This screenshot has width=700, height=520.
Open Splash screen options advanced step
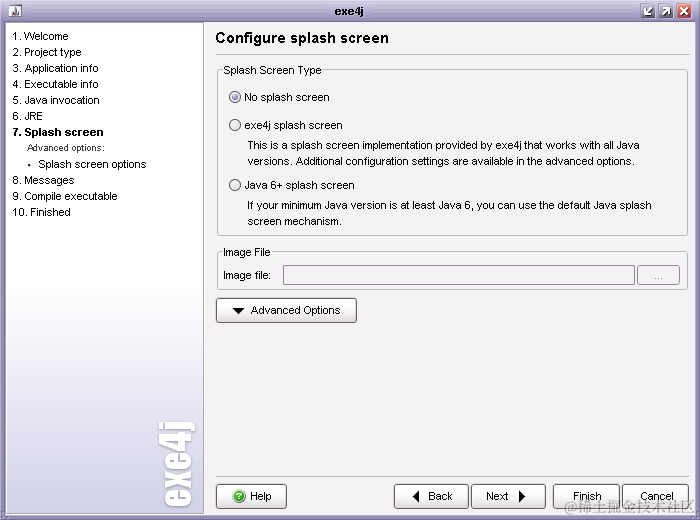(x=92, y=164)
